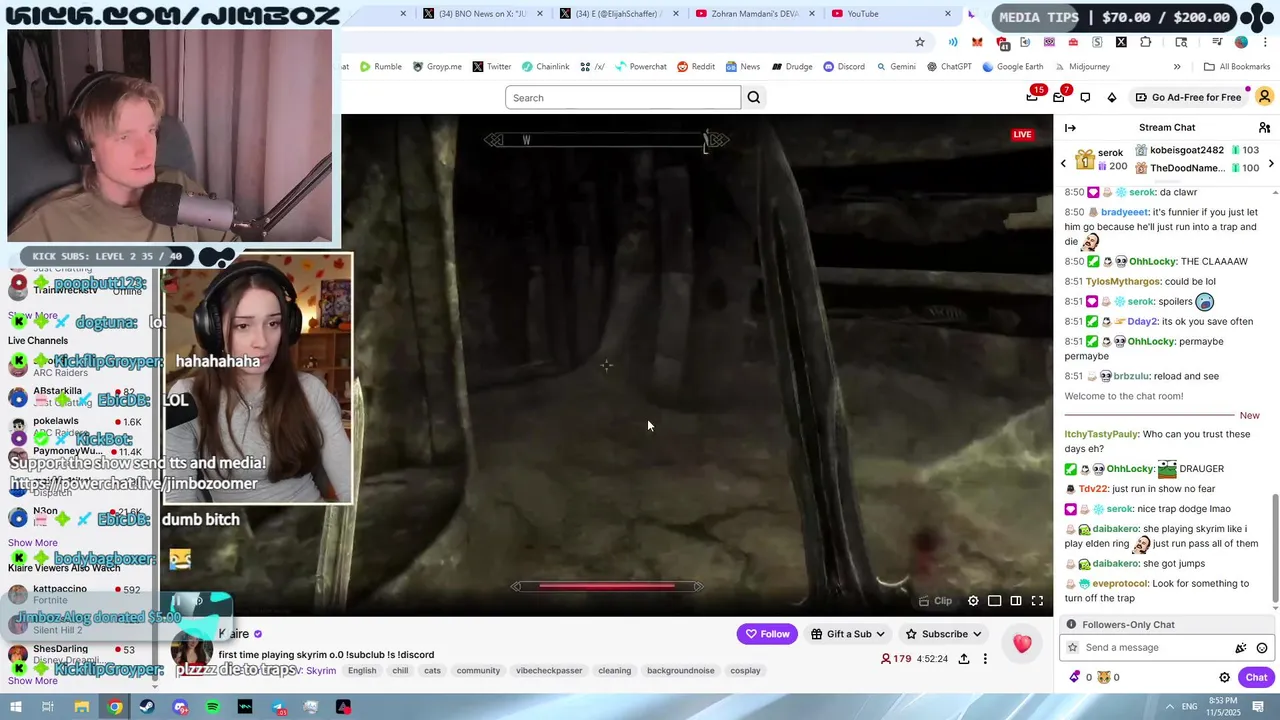Click the chat scrollbar
Viewport: 1280px width, 720px height.
(1275, 550)
